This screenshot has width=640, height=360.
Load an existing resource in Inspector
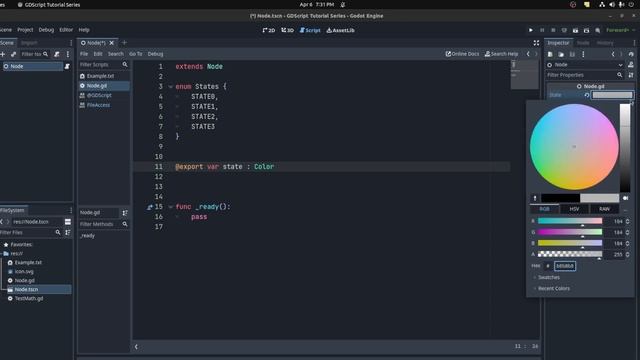(561, 54)
